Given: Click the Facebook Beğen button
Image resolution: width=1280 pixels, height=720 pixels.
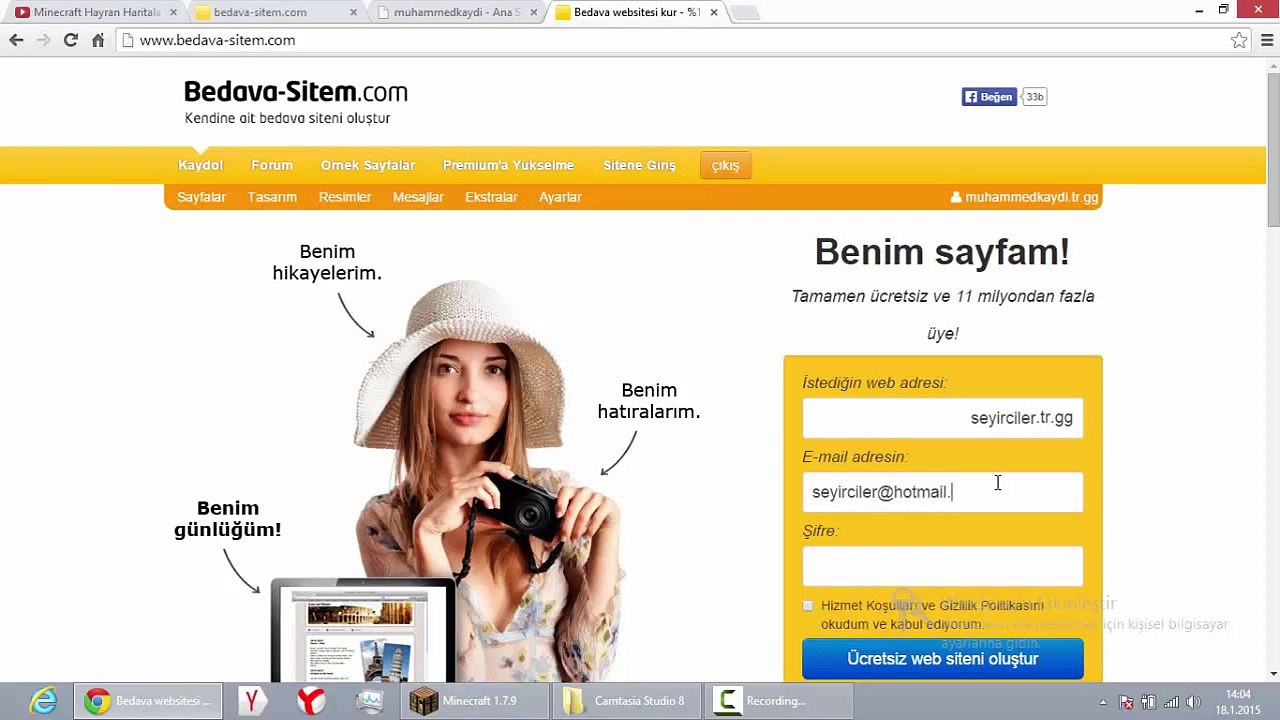Looking at the screenshot, I should (989, 97).
